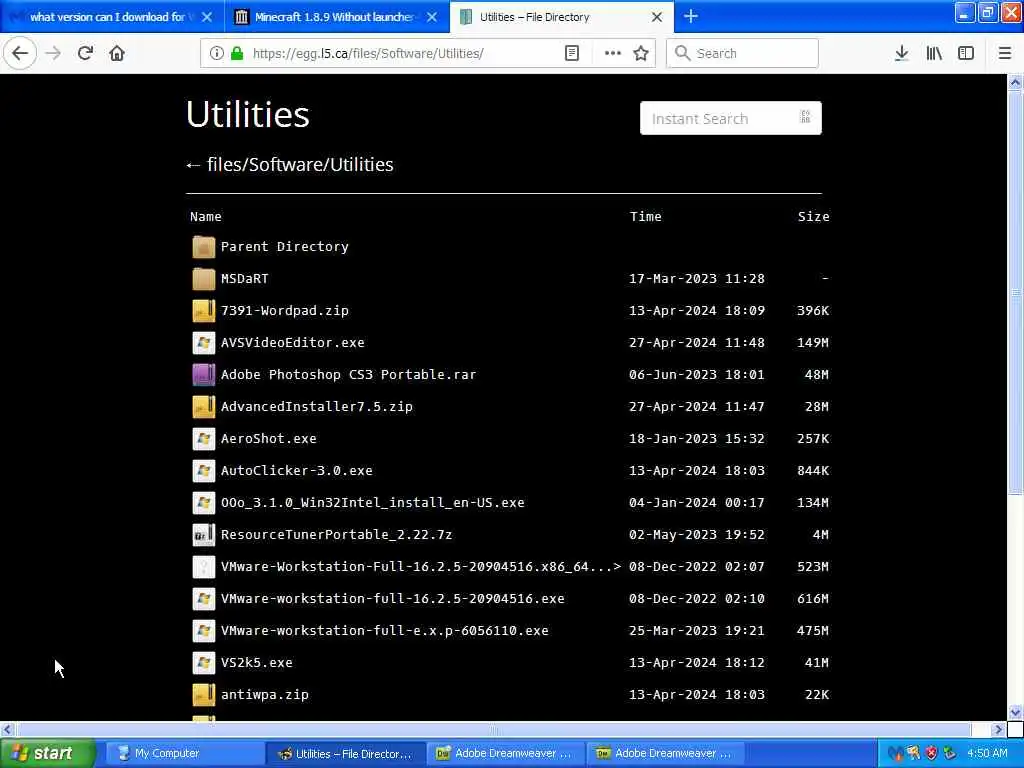Close the Minecraft 1.8.9 tab

coord(432,17)
